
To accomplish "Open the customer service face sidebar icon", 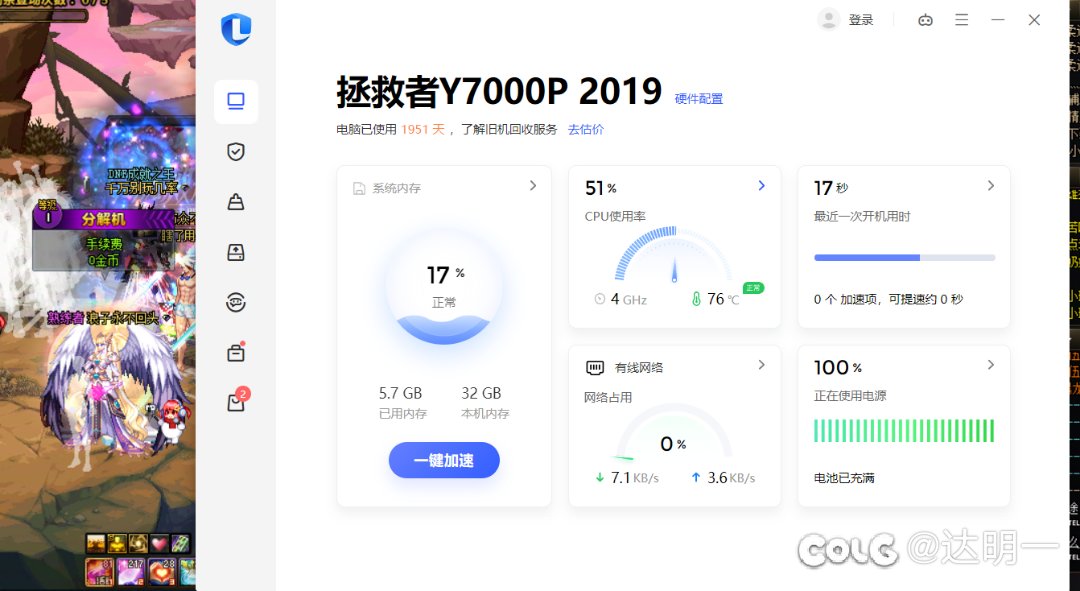I will coord(236,302).
